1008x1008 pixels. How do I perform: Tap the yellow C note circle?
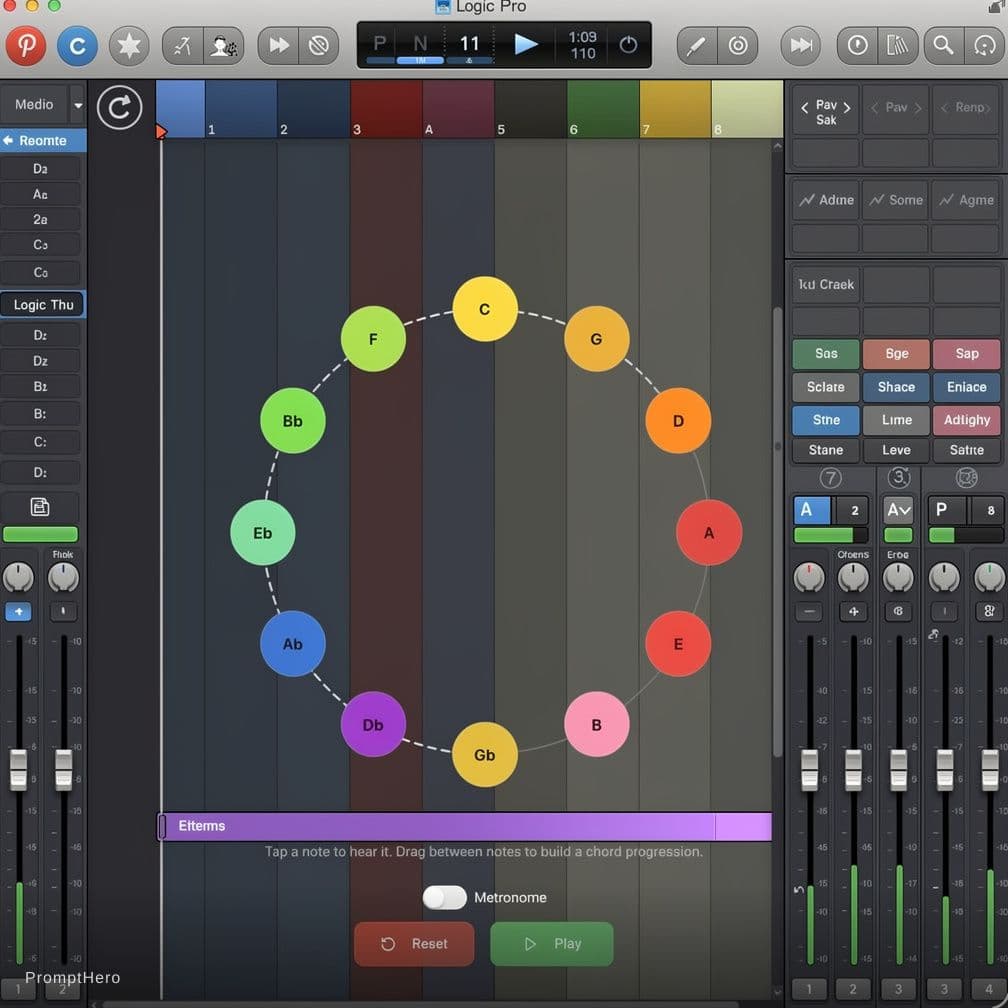[x=485, y=309]
